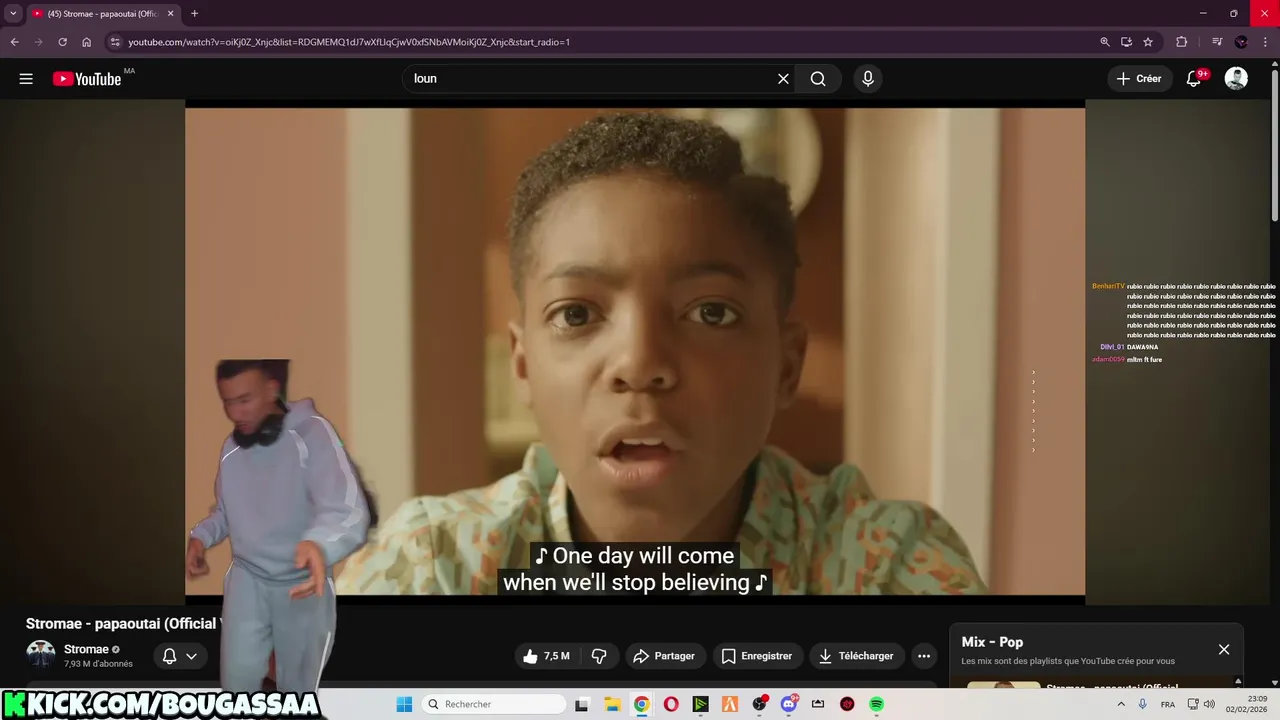Click the Partager share button
Image resolution: width=1280 pixels, height=720 pixels.
pyautogui.click(x=664, y=656)
